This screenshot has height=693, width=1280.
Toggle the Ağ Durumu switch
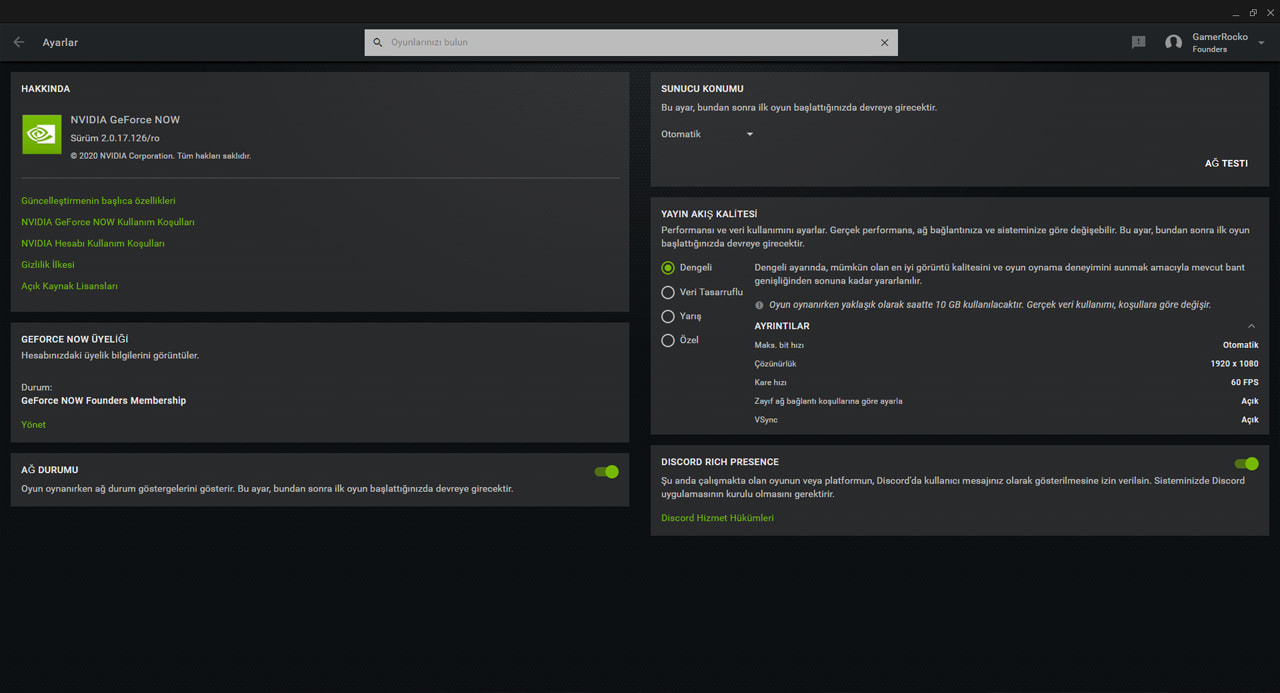coord(606,472)
